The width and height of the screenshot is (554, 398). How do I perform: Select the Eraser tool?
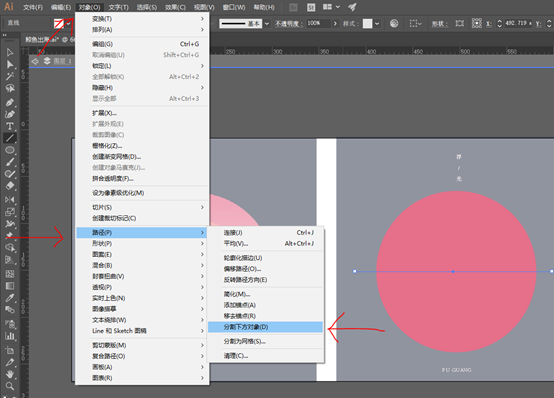[10, 186]
